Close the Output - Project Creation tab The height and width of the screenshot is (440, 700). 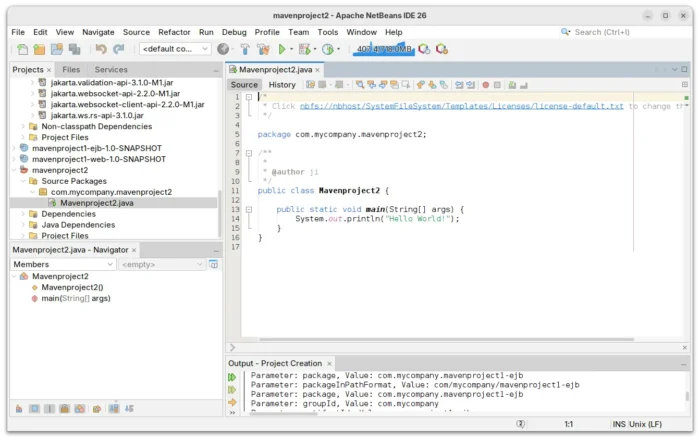click(329, 364)
